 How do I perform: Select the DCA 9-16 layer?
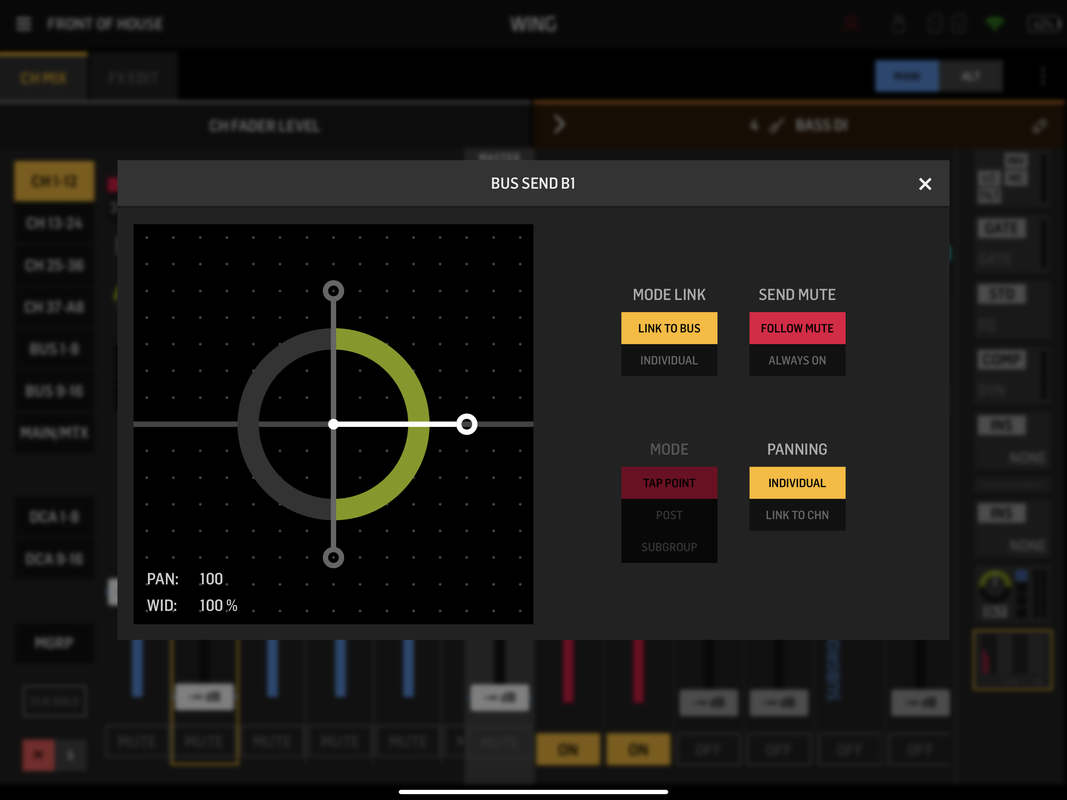[x=54, y=559]
